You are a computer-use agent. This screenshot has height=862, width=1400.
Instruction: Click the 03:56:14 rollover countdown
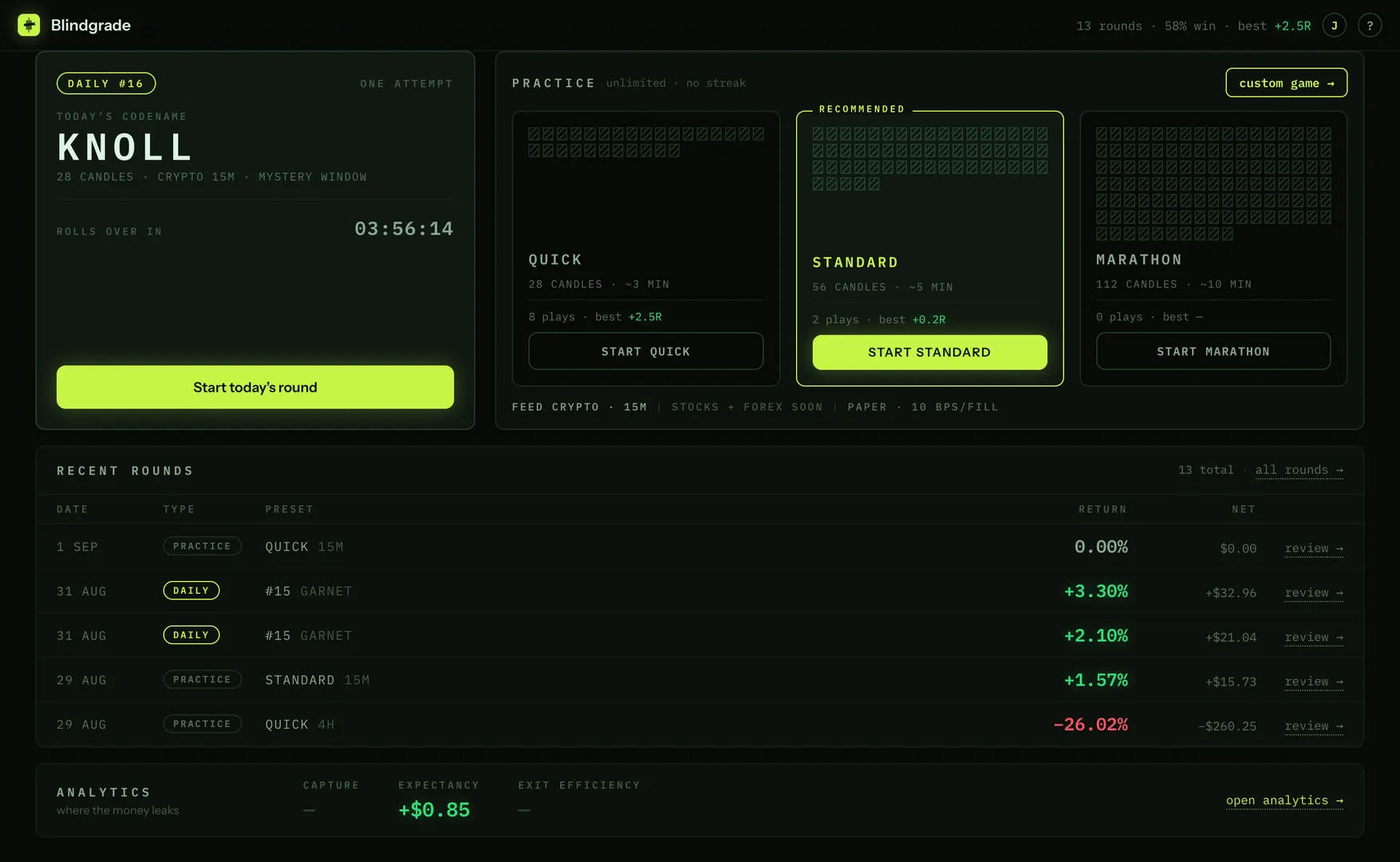click(x=404, y=229)
